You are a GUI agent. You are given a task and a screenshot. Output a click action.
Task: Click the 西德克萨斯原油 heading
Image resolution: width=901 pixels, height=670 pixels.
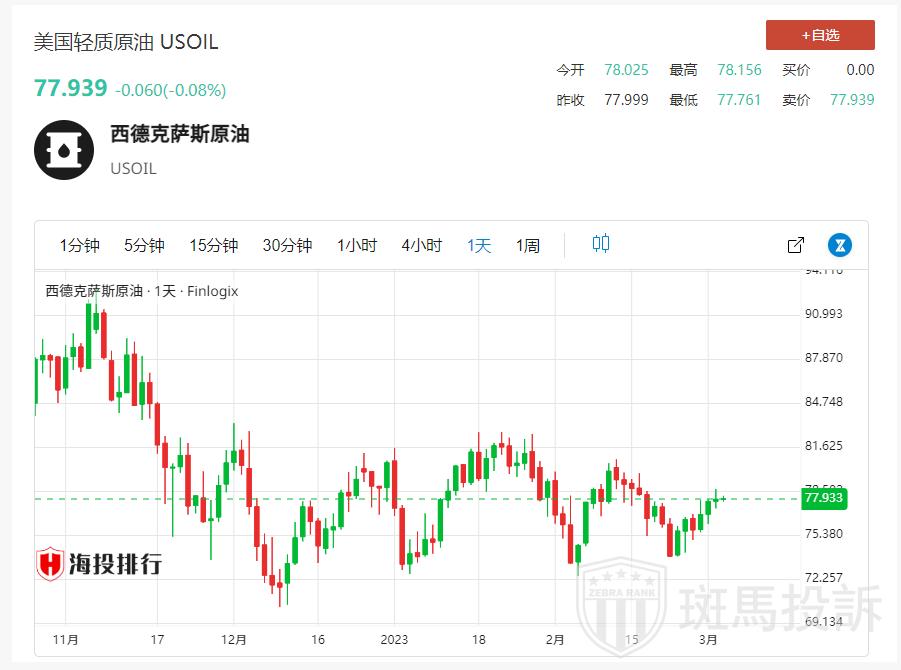tap(180, 134)
